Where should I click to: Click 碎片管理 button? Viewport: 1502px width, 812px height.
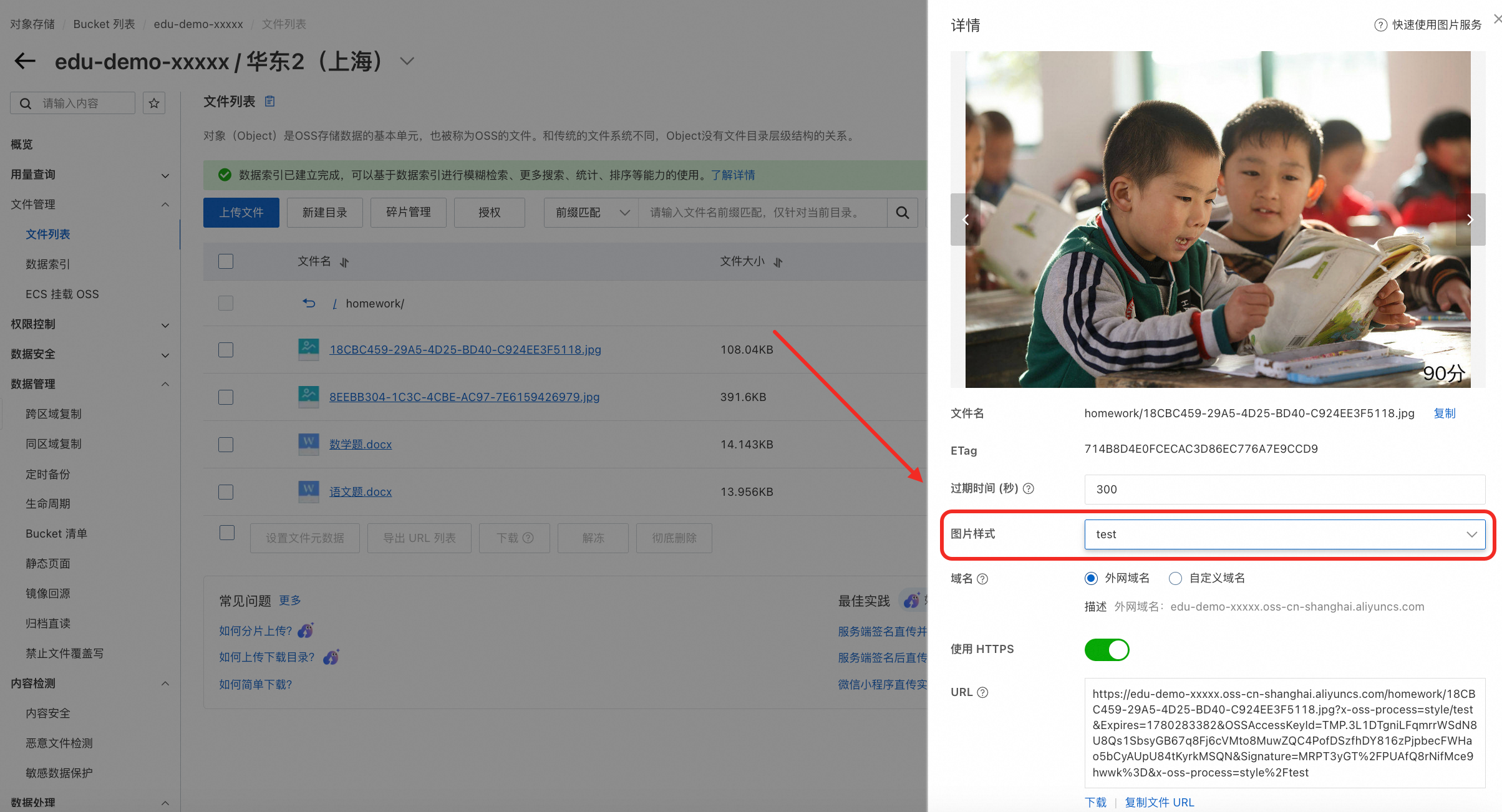[409, 213]
